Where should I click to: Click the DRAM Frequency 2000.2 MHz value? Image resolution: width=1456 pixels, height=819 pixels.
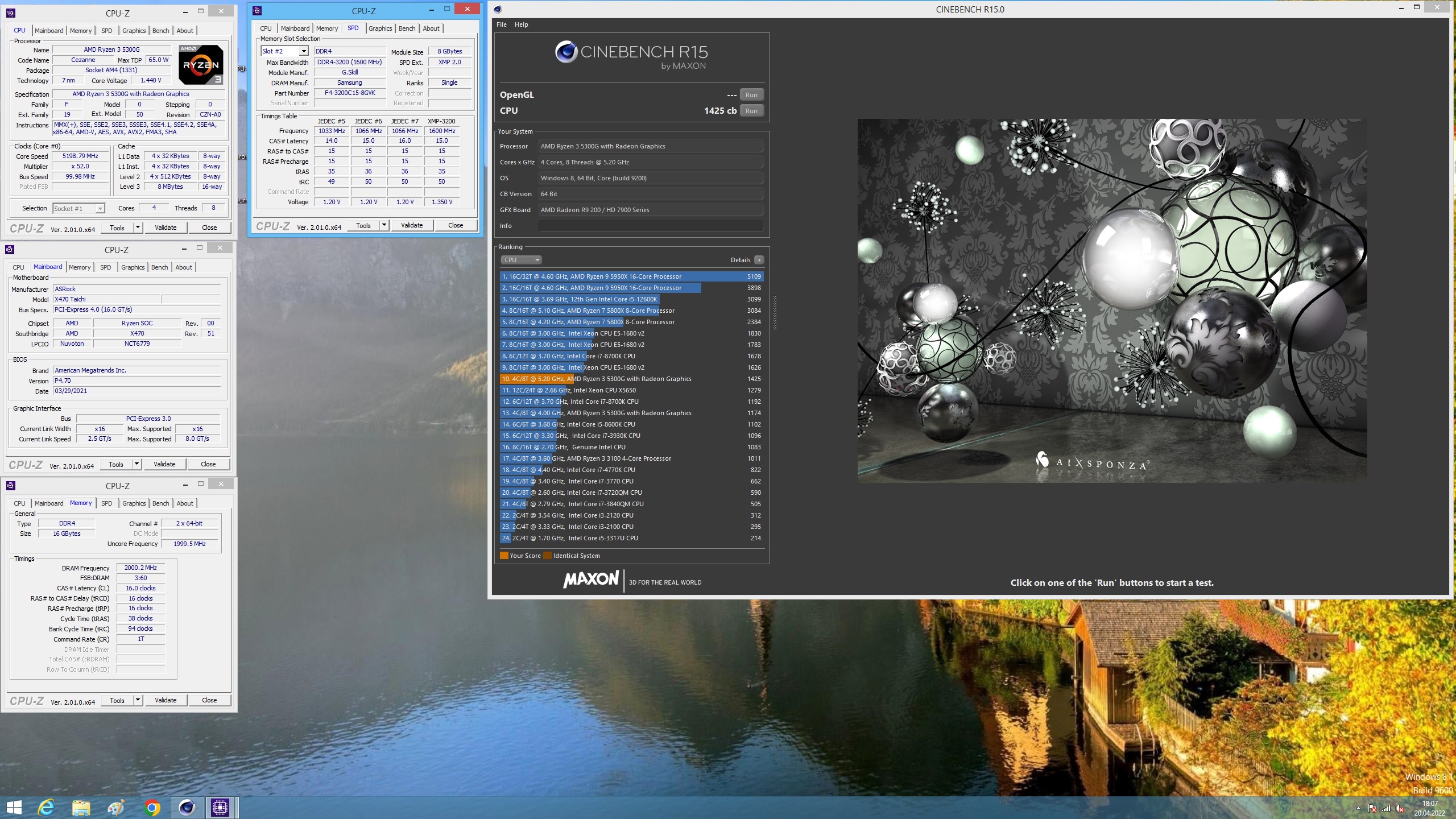(x=140, y=568)
